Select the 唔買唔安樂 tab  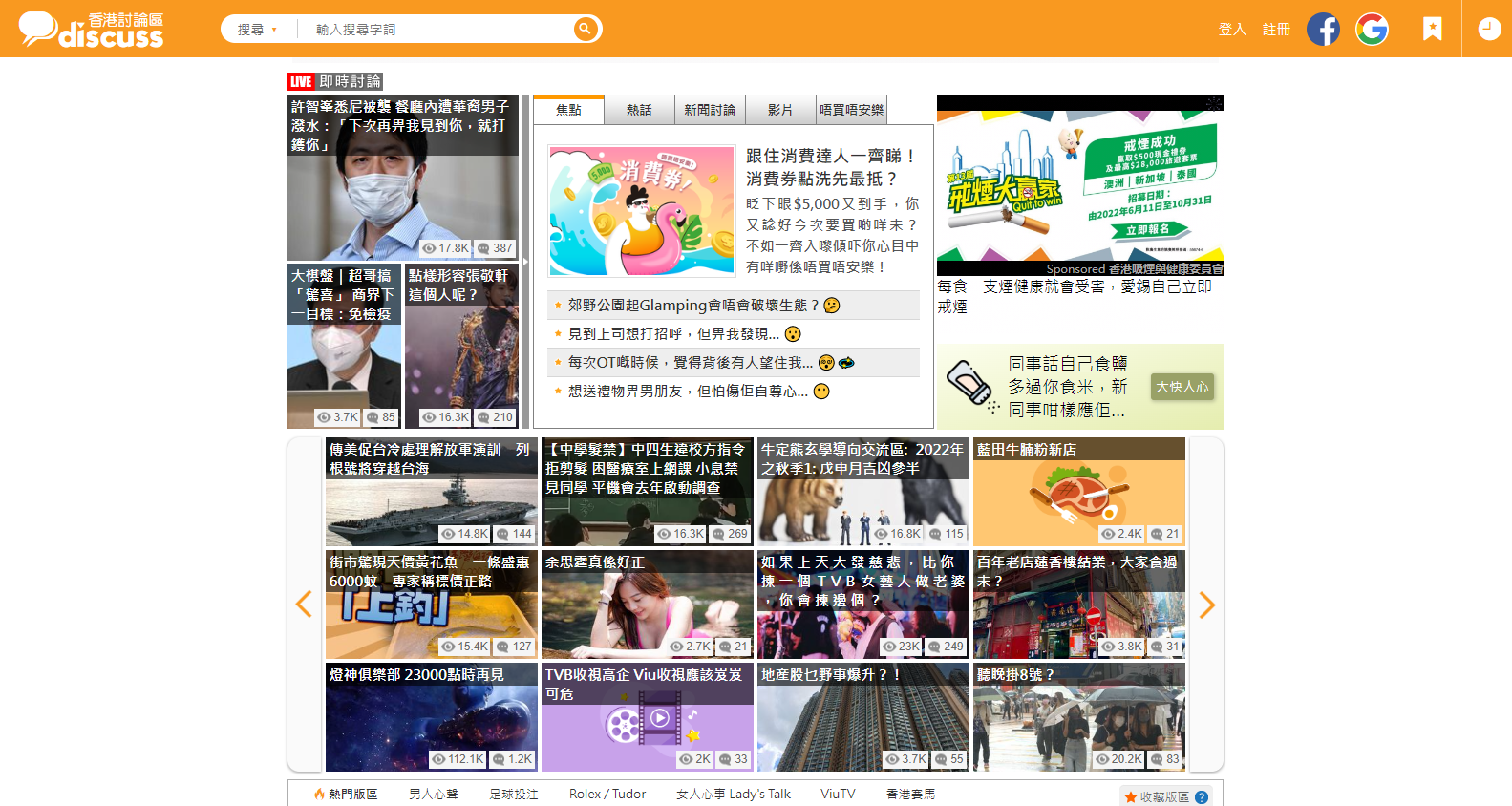point(851,110)
